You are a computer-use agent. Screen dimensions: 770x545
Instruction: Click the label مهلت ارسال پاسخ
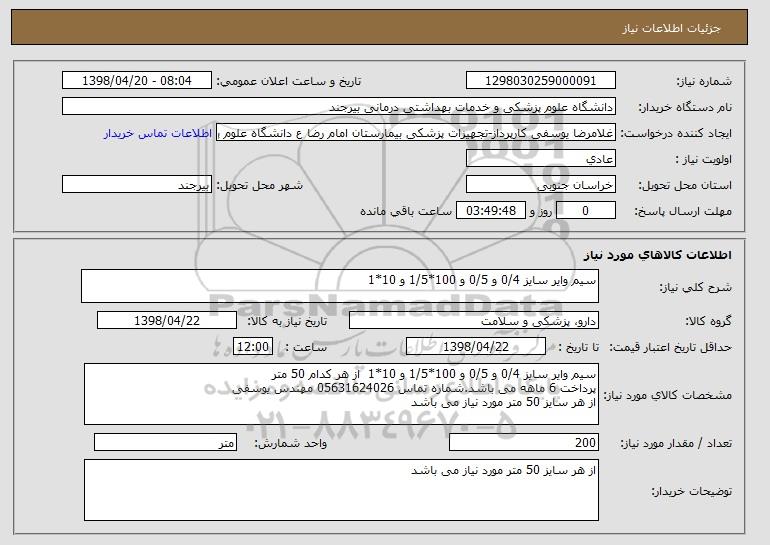coord(683,212)
